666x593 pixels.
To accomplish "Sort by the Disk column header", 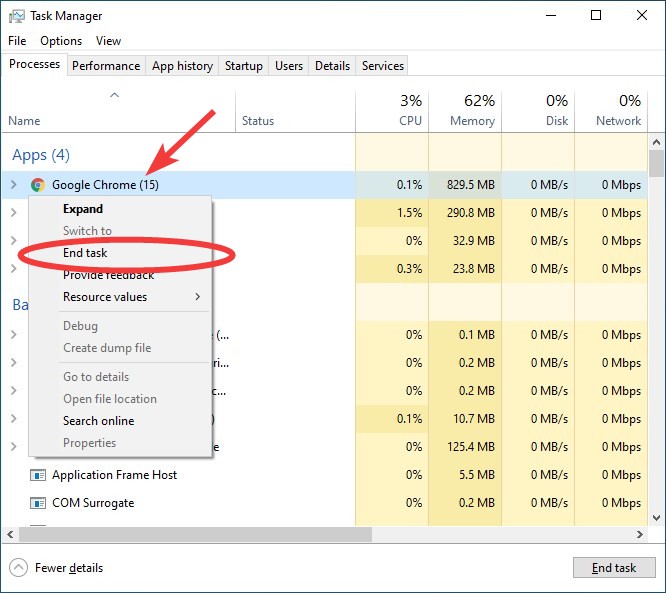I will (x=538, y=111).
